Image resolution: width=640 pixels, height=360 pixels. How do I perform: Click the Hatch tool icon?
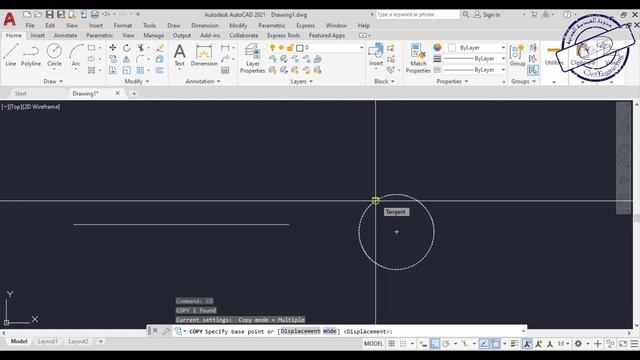point(92,71)
